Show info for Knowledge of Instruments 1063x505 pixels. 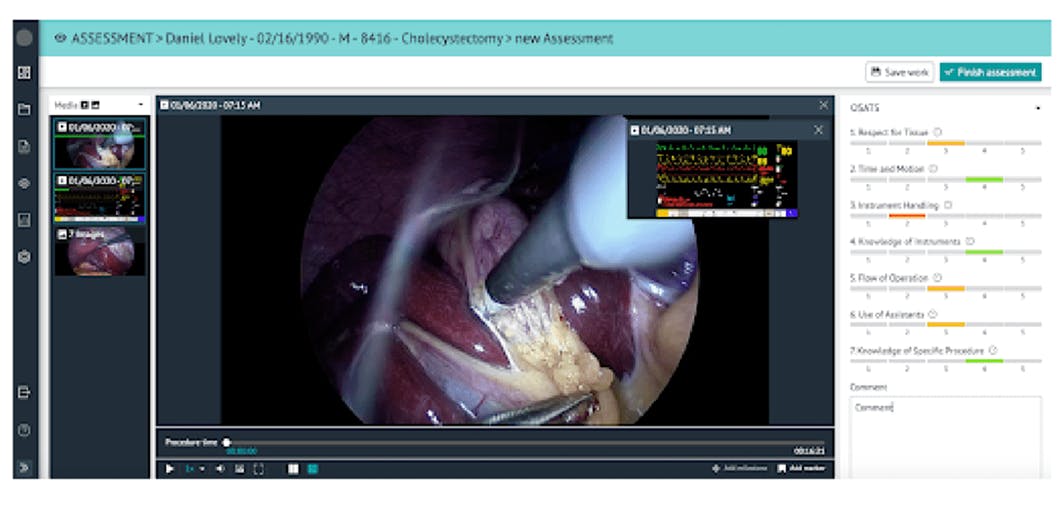tap(970, 241)
